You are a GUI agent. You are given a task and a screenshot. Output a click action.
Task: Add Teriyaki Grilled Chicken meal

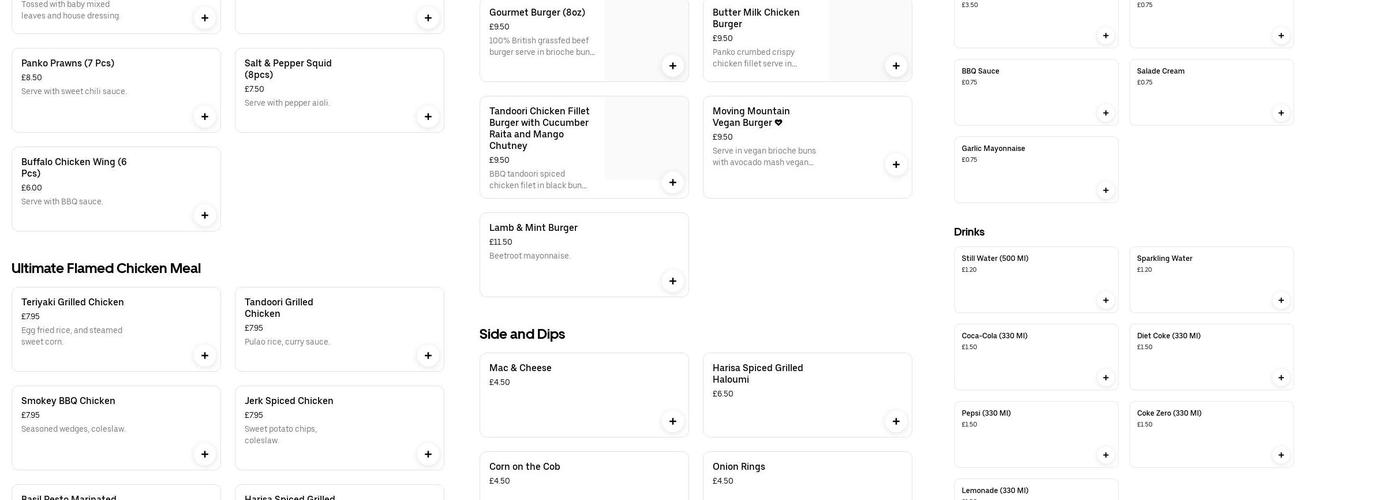click(205, 356)
